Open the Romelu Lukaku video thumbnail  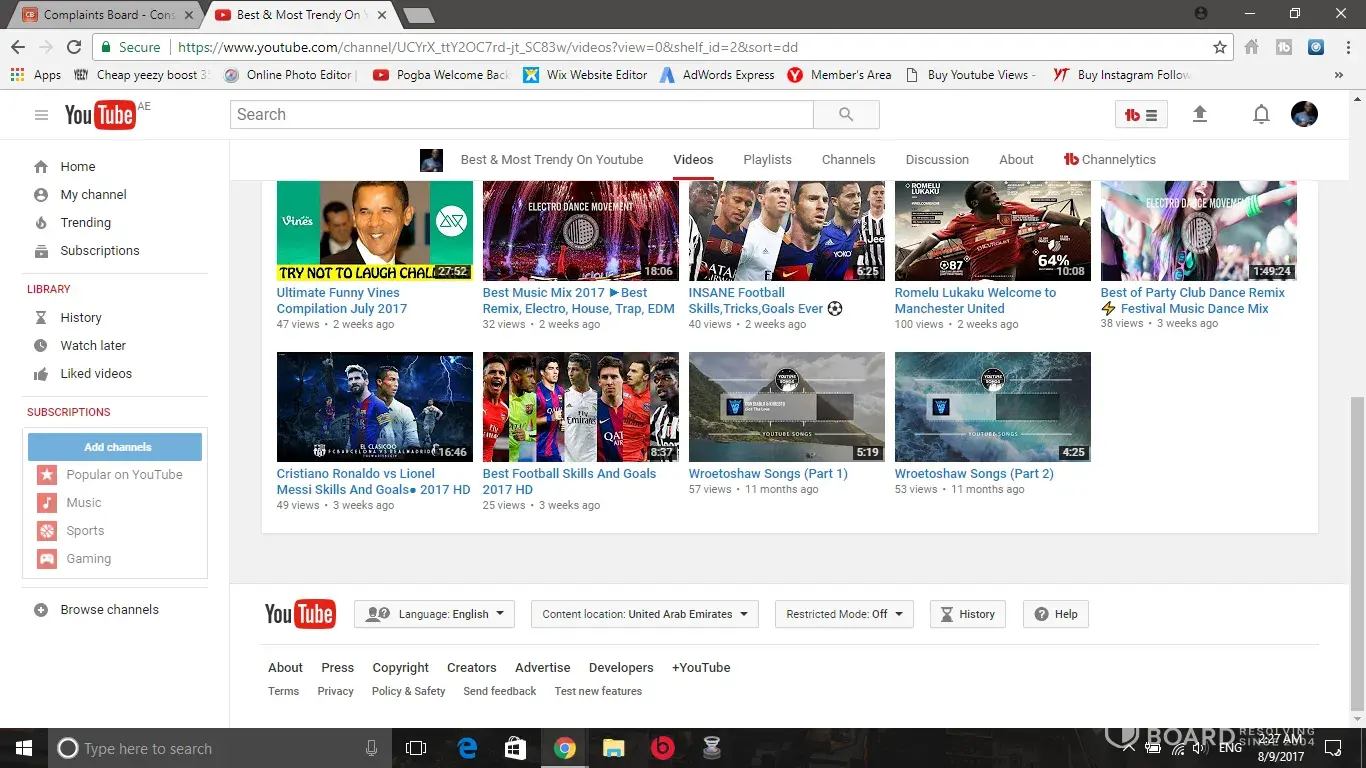click(x=992, y=231)
